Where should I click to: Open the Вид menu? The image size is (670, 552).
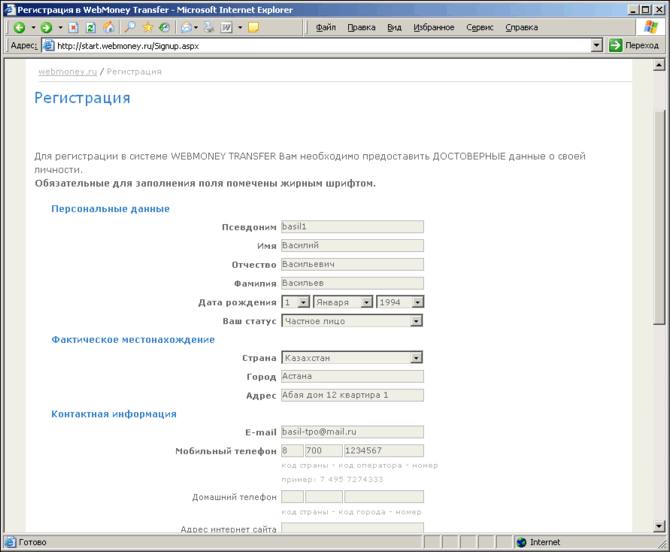(x=394, y=27)
